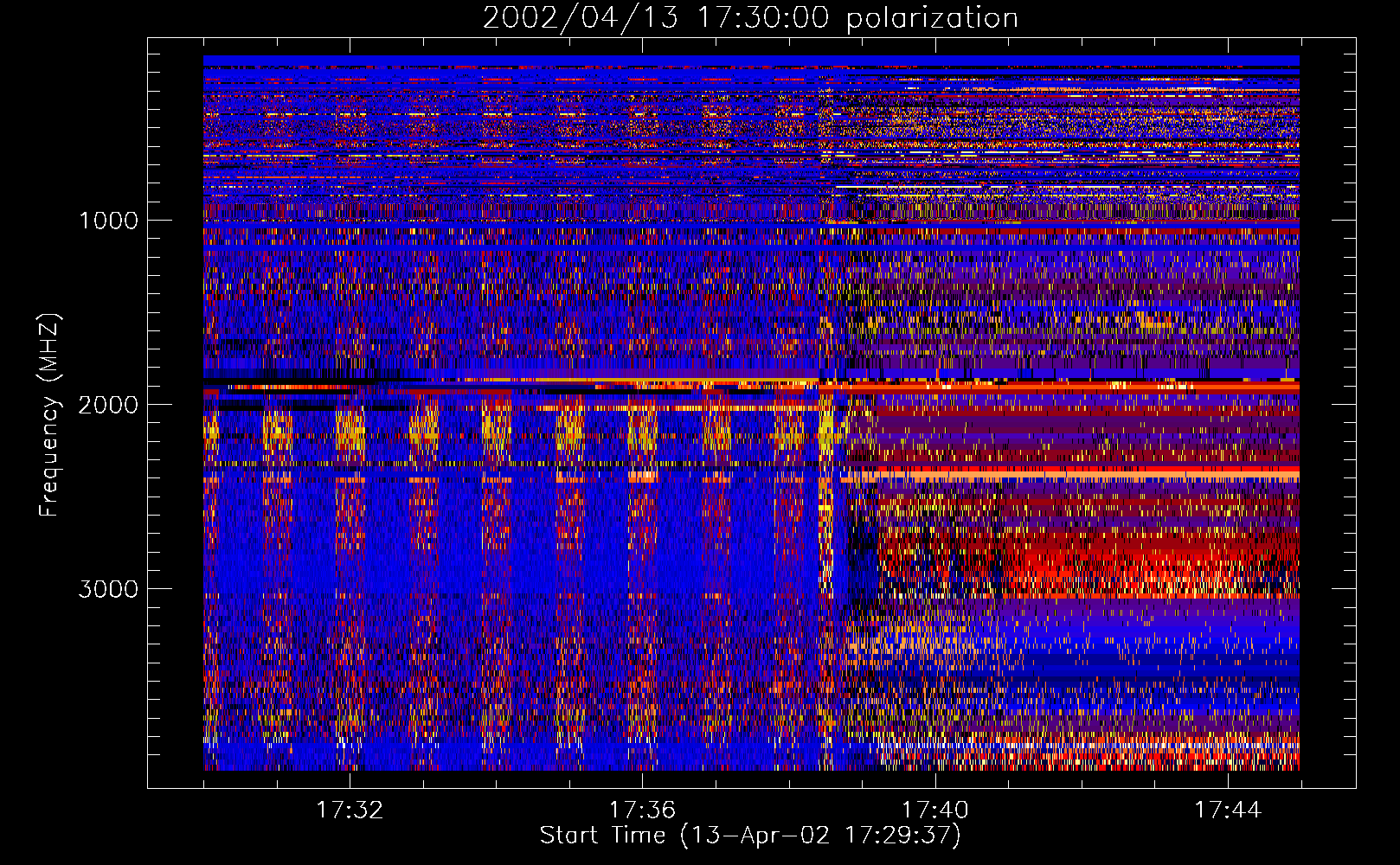Click the 17:36 time axis label
Image resolution: width=1400 pixels, height=865 pixels.
click(x=642, y=811)
